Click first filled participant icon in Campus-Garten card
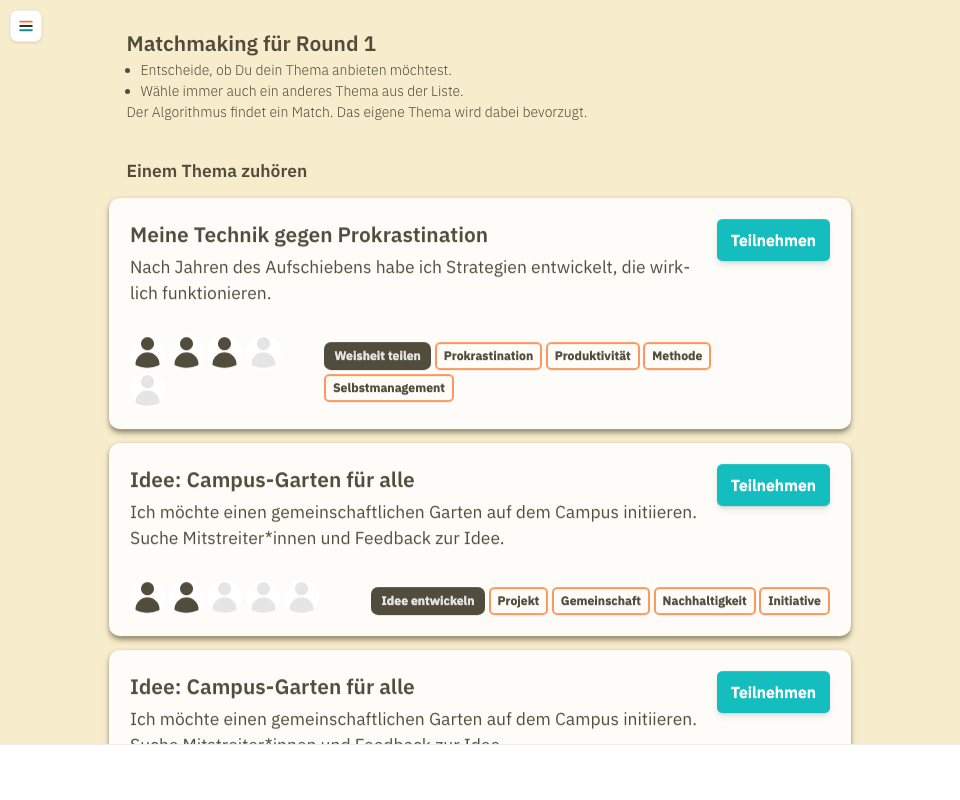This screenshot has width=960, height=800. [148, 597]
